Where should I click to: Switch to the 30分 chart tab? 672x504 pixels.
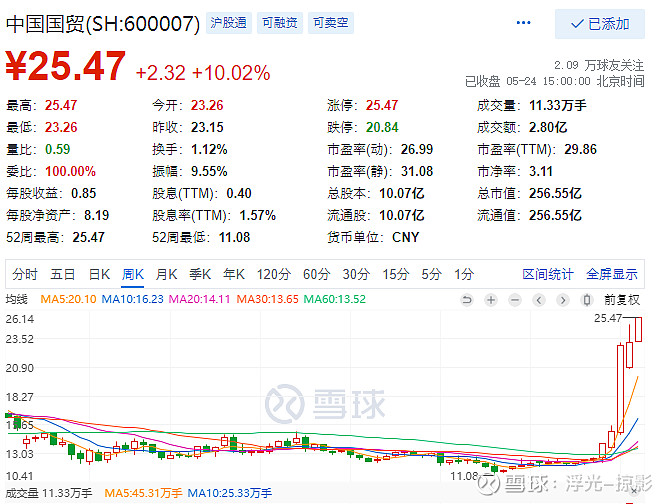356,274
